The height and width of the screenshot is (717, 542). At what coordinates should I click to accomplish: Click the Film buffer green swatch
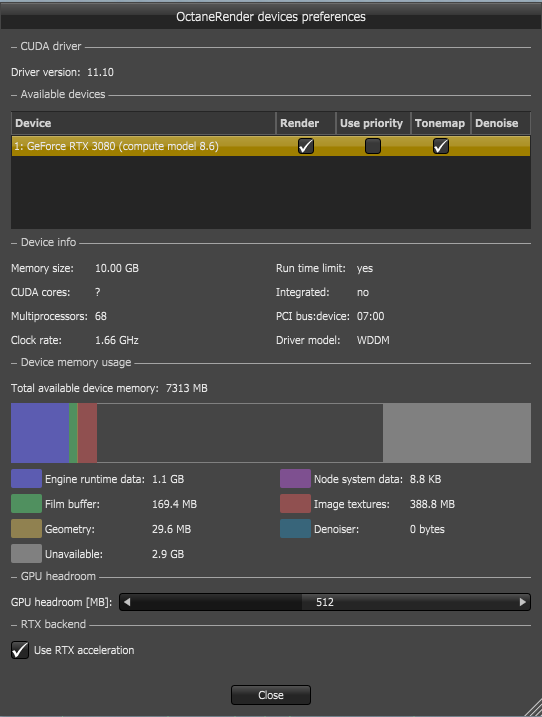click(x=27, y=504)
